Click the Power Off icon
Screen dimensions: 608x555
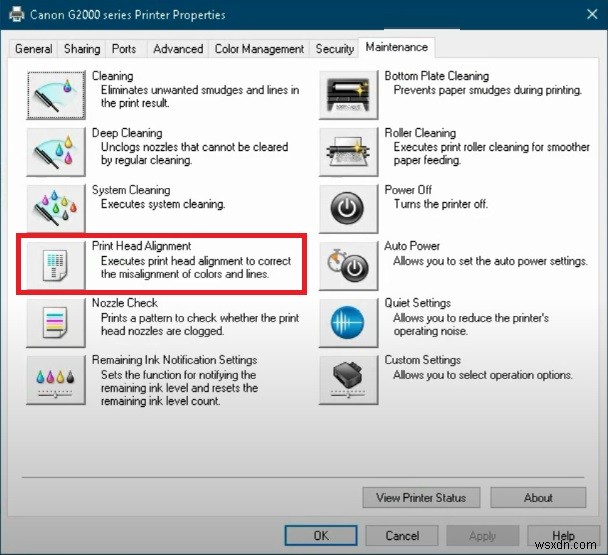348,209
